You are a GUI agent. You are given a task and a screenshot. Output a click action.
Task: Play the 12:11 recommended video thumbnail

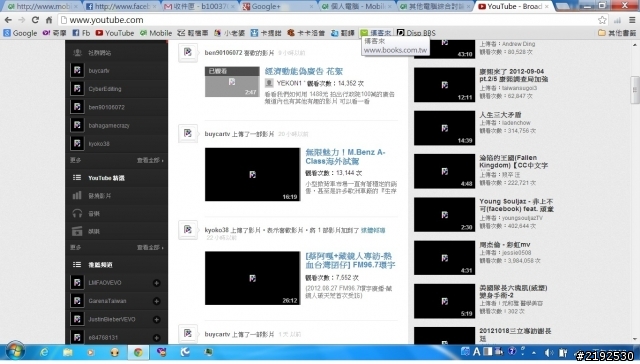tap(444, 85)
